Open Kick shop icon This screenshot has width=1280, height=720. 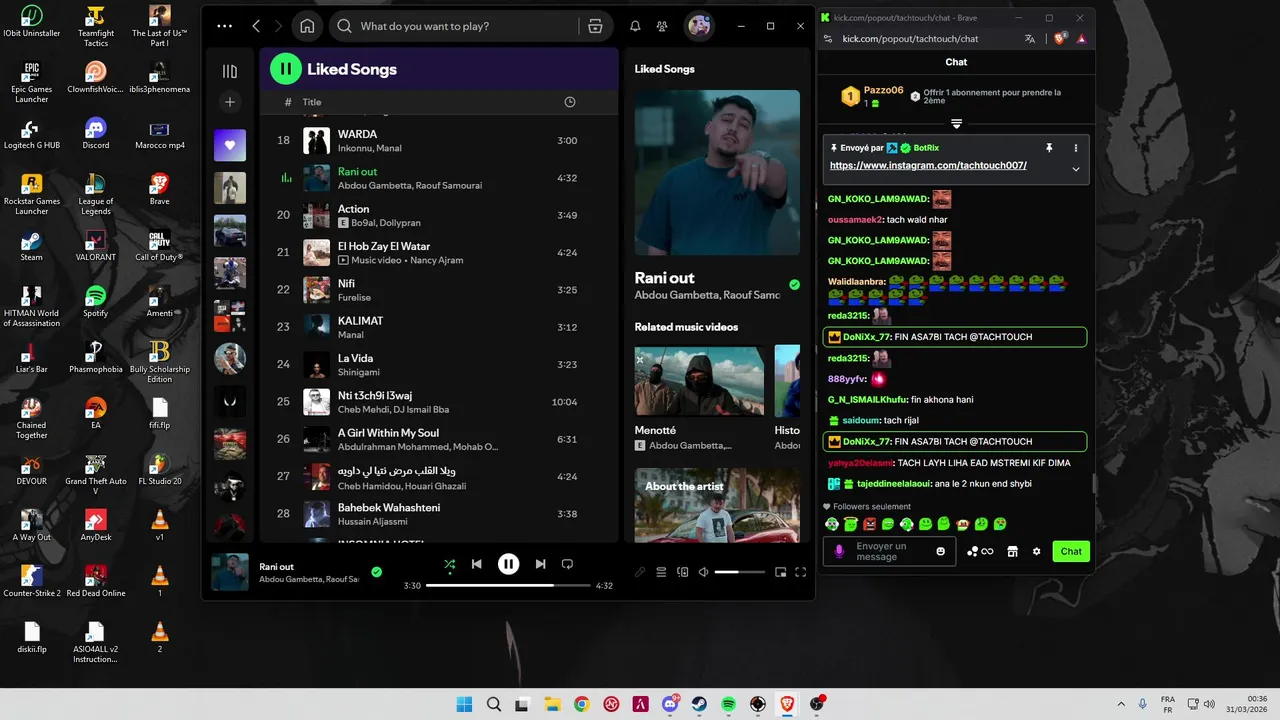click(x=1012, y=551)
